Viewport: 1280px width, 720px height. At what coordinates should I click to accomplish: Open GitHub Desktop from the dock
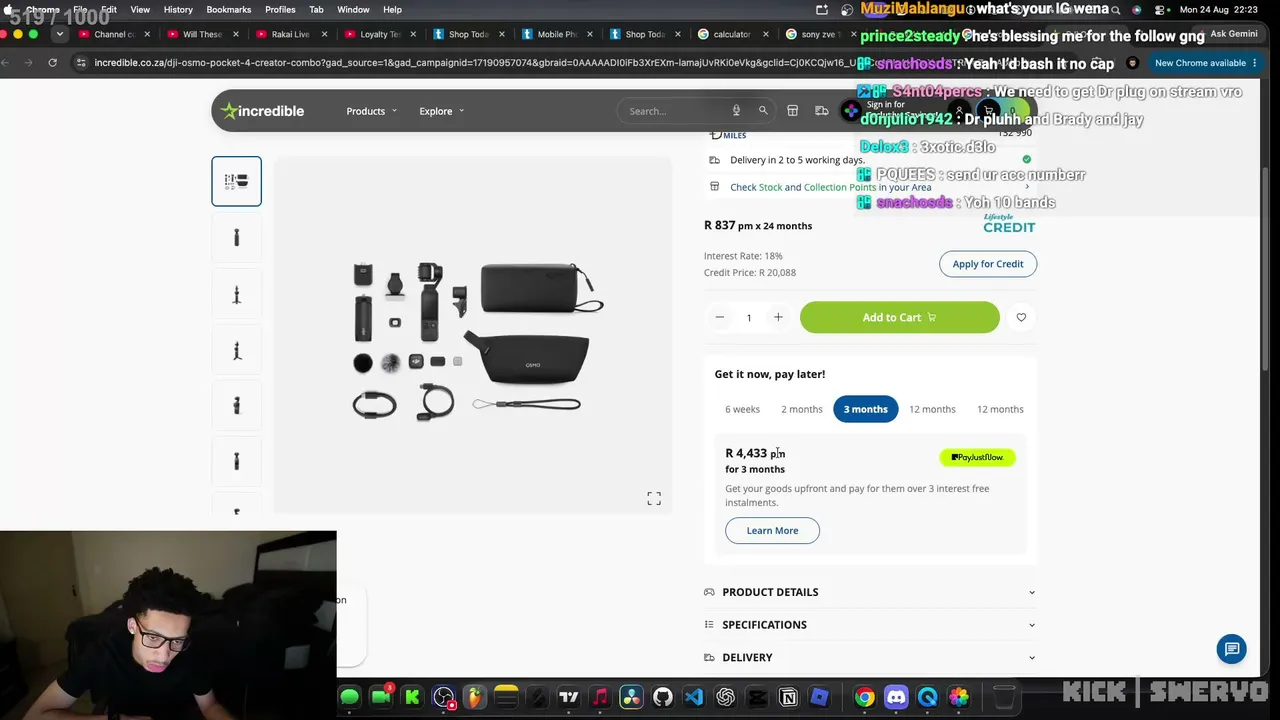(x=662, y=697)
